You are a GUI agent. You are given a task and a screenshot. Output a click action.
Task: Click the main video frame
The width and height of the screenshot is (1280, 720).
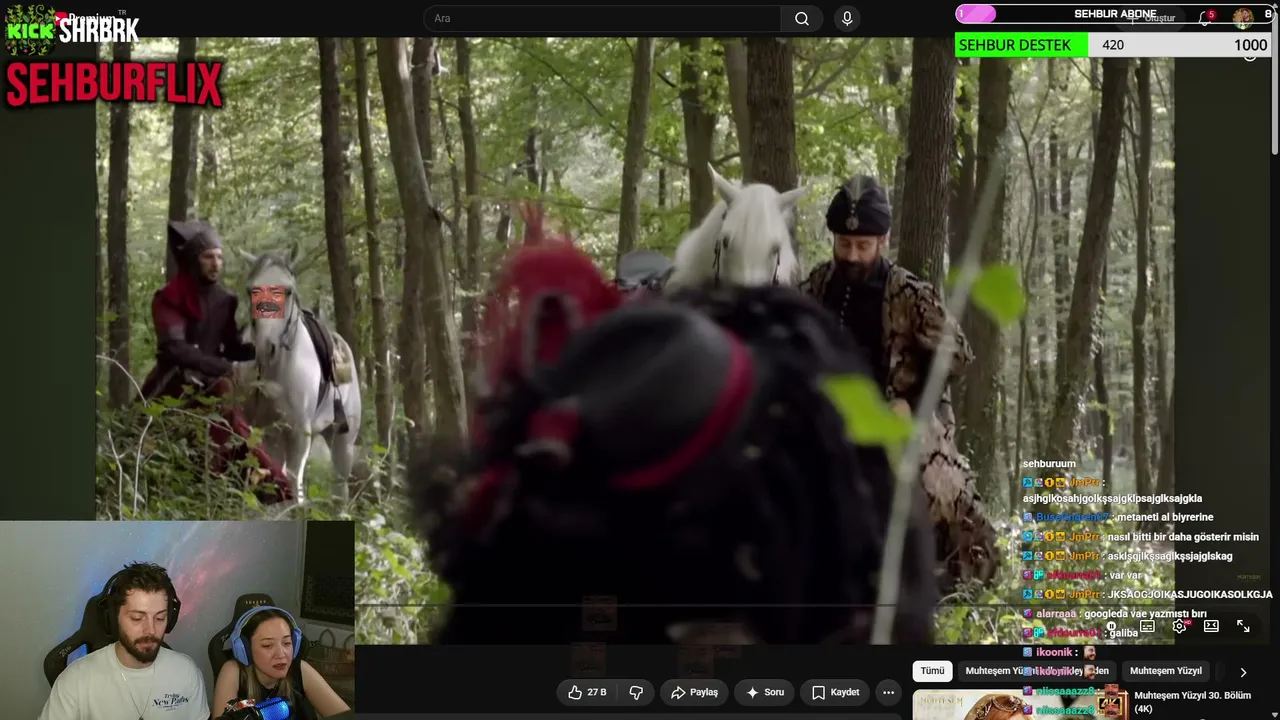635,340
